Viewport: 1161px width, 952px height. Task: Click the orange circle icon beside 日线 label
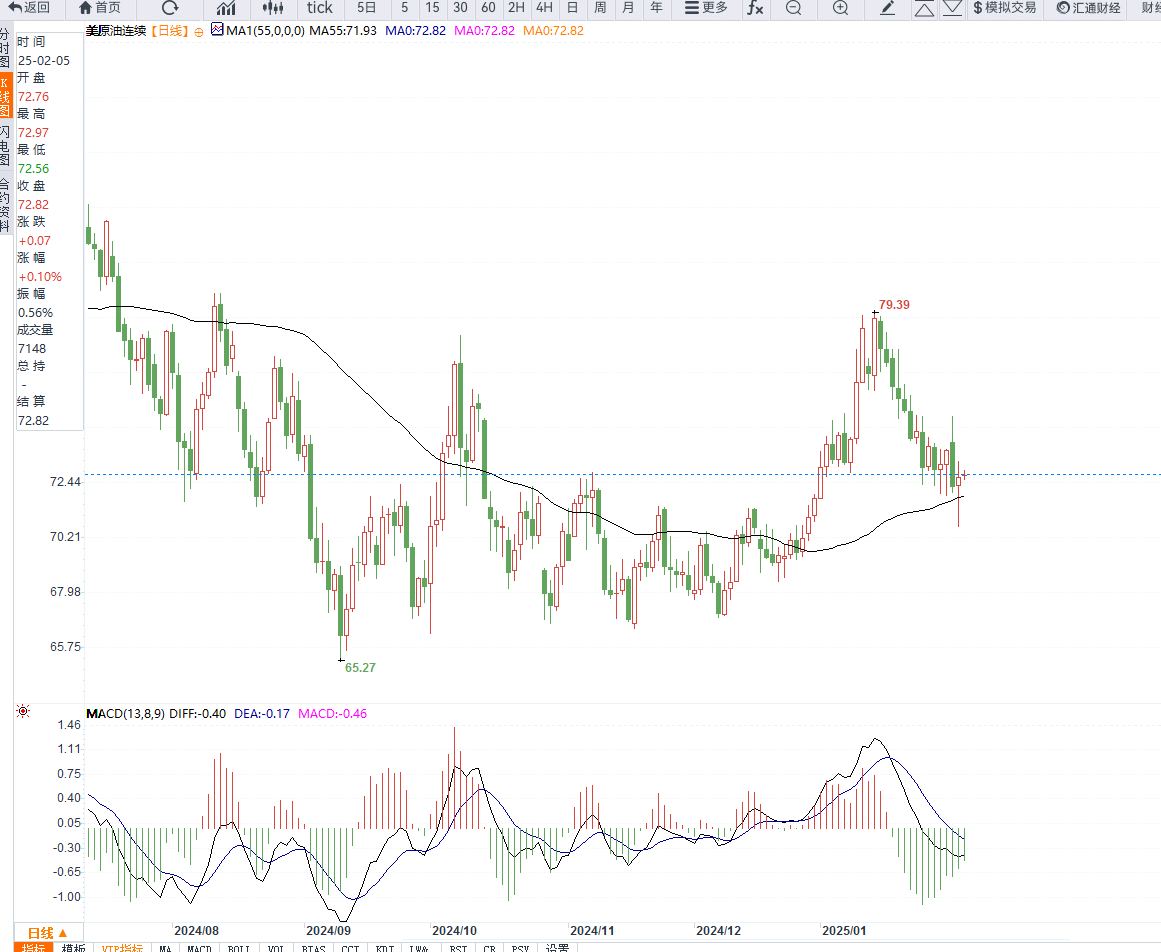click(199, 32)
